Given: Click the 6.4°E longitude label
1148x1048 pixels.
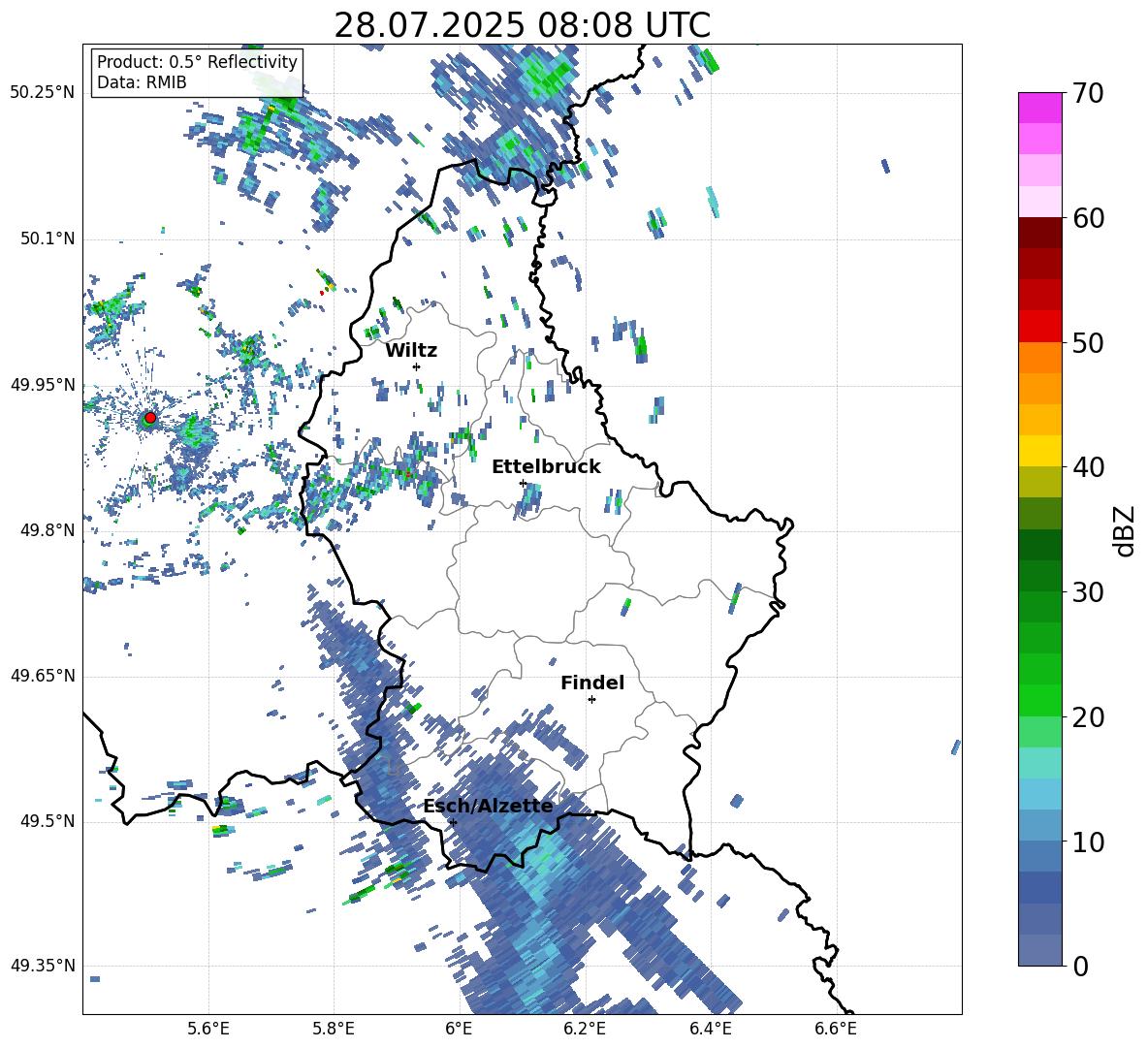Looking at the screenshot, I should click(710, 1029).
